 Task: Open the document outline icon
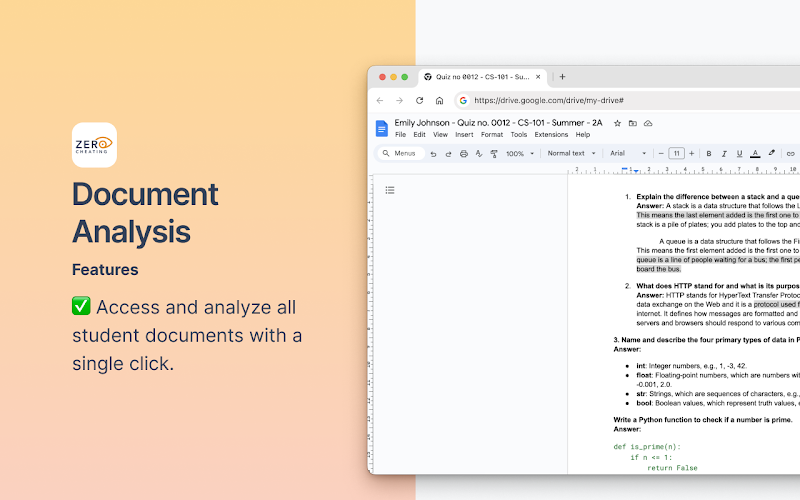point(390,190)
